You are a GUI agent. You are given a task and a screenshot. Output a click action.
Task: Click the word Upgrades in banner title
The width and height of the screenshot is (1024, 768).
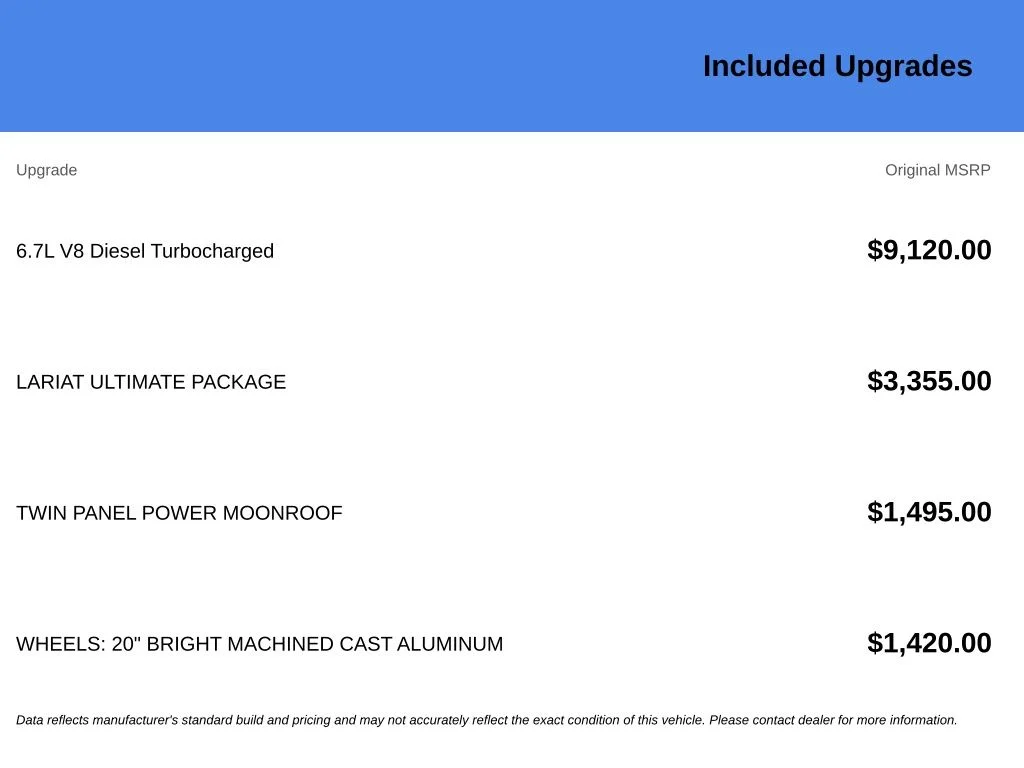tap(903, 67)
